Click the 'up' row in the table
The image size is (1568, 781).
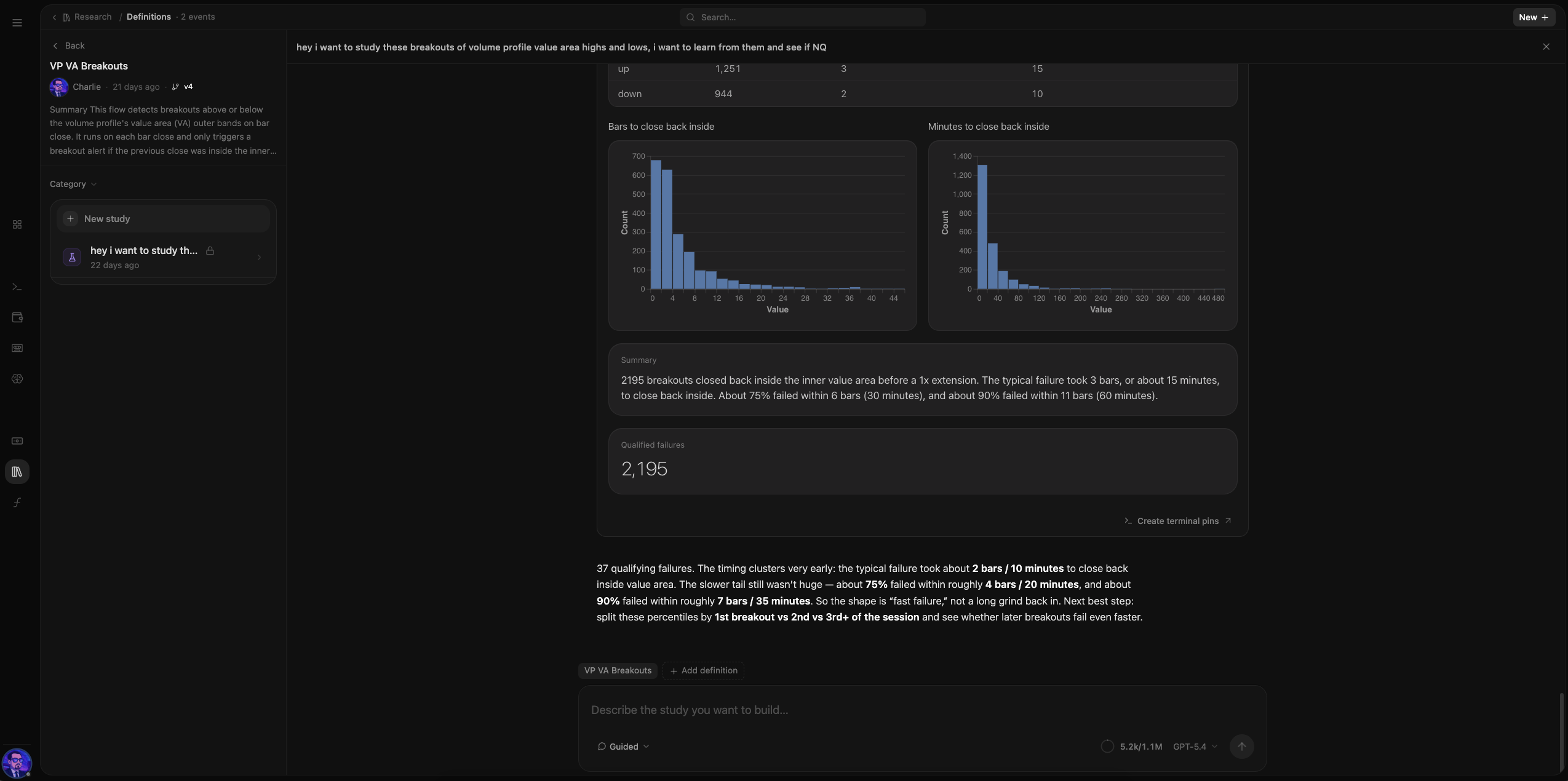[923, 69]
